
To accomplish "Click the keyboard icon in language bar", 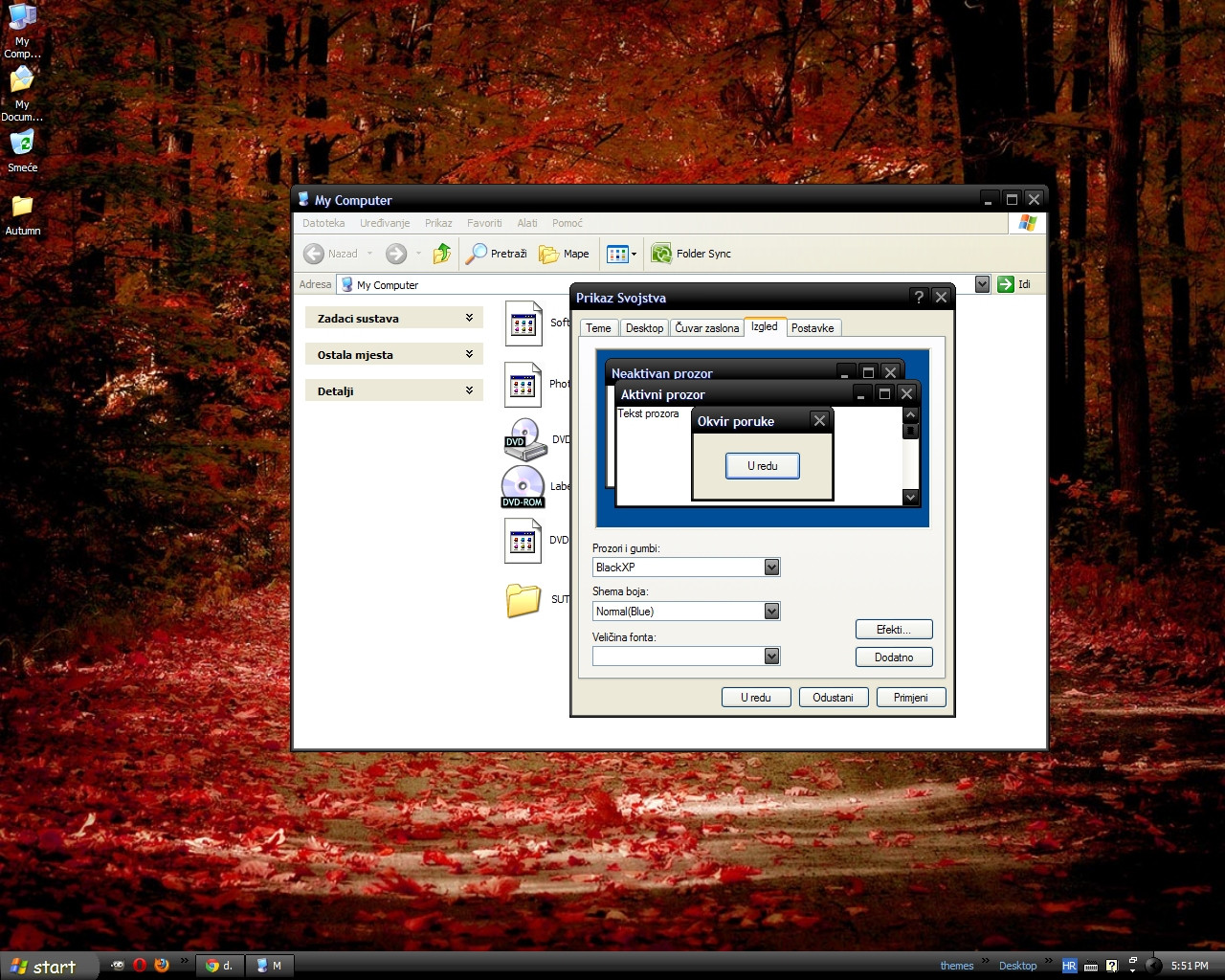I will pos(1091,966).
